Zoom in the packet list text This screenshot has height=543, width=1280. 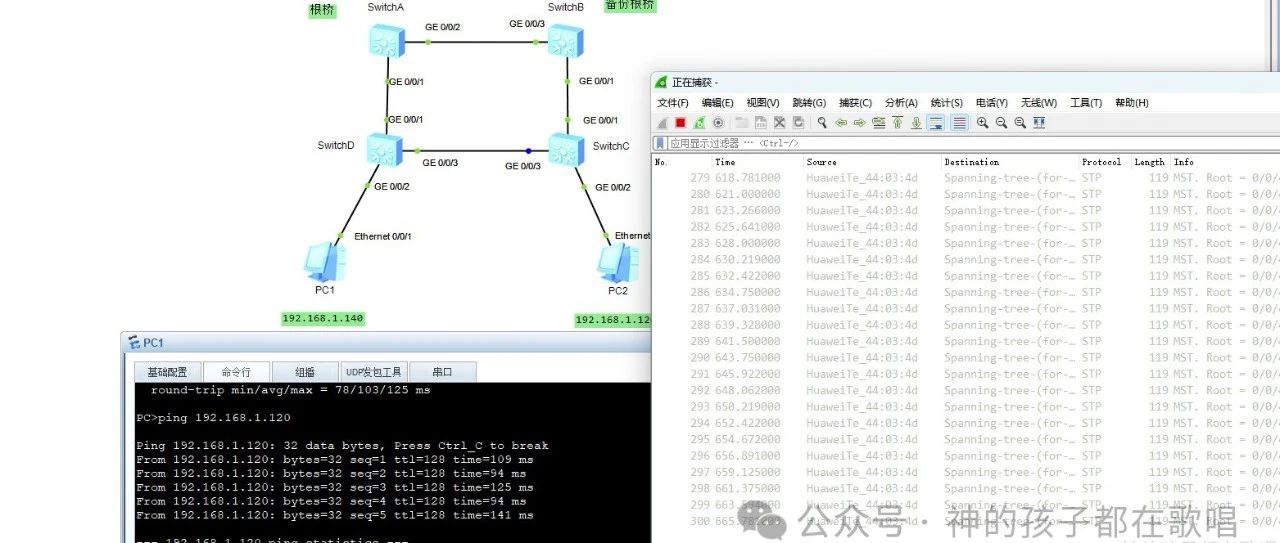[x=983, y=123]
